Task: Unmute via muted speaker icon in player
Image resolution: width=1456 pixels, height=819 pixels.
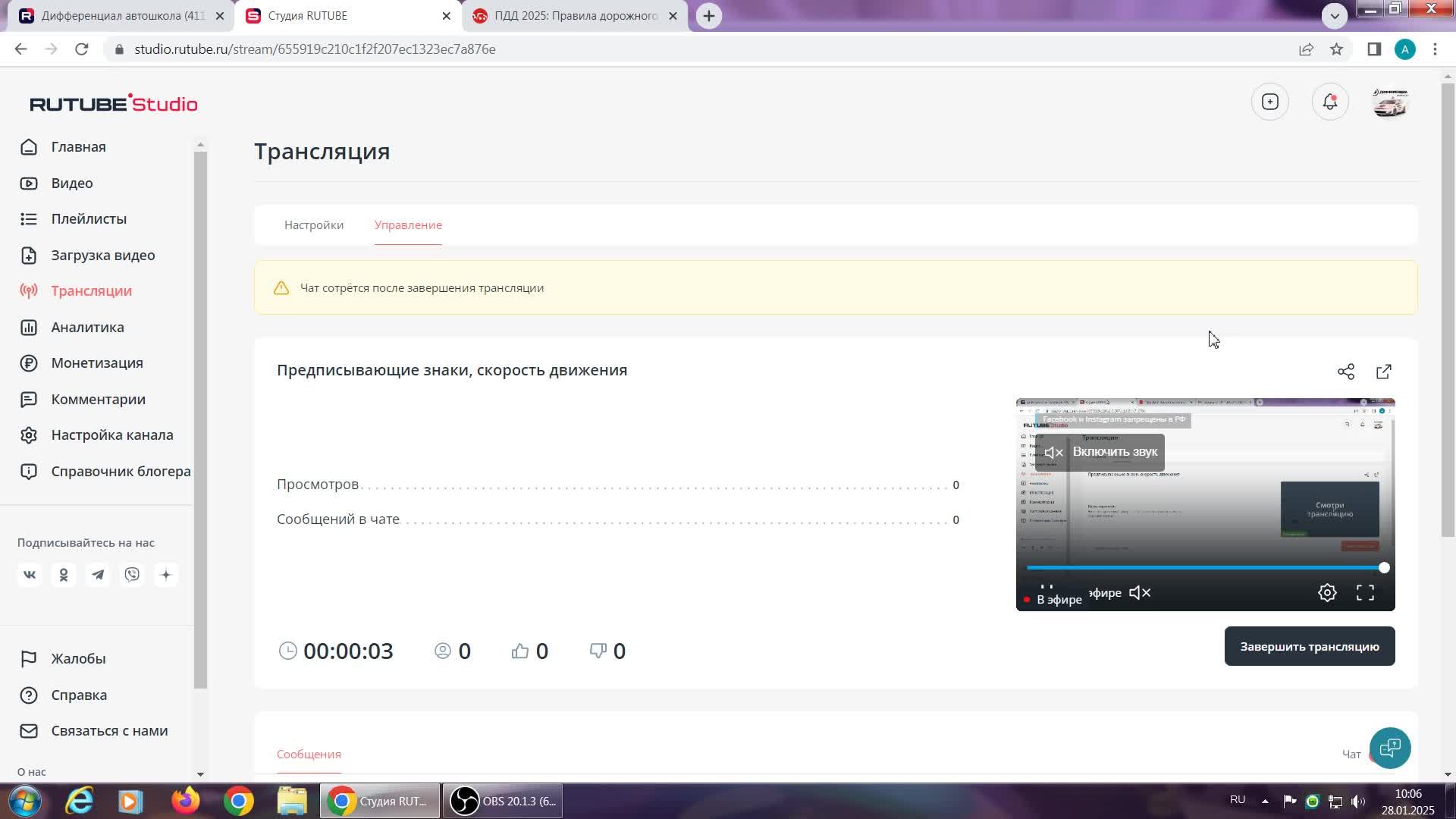Action: [x=1140, y=593]
